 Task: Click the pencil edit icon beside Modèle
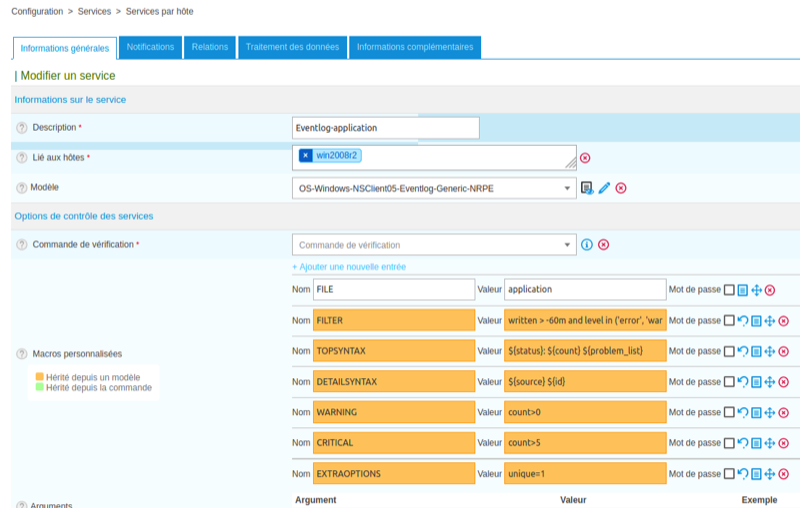click(x=604, y=188)
